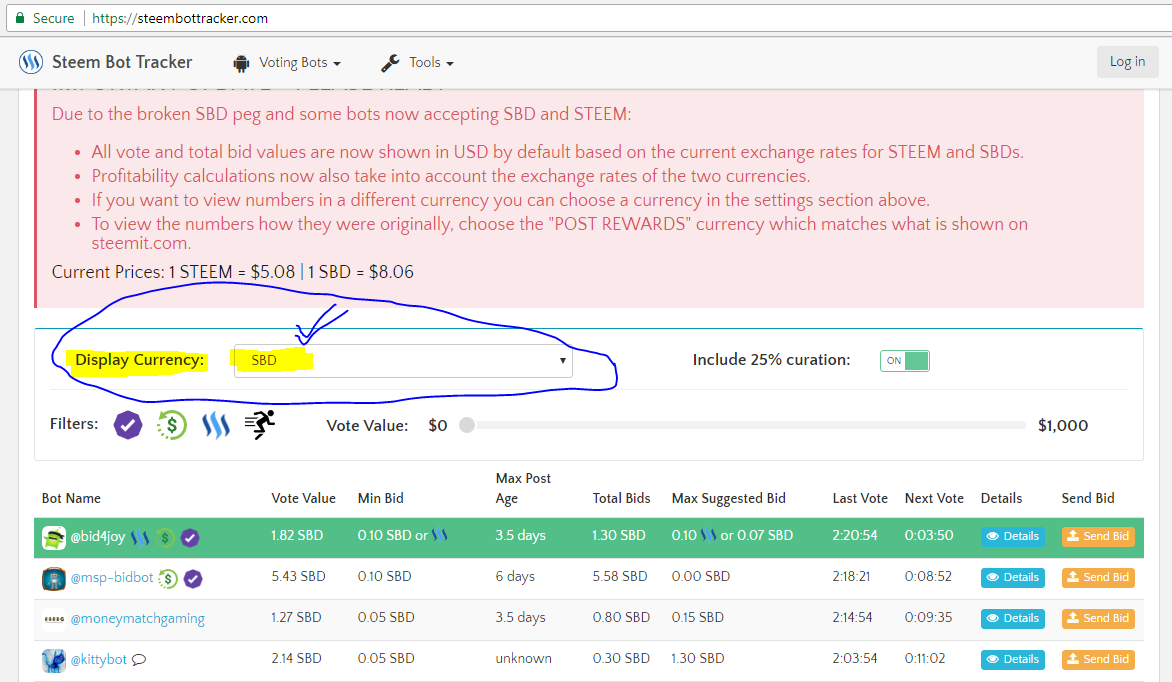The image size is (1172, 682).
Task: Enable the blue Steem filter icon
Action: pos(216,425)
